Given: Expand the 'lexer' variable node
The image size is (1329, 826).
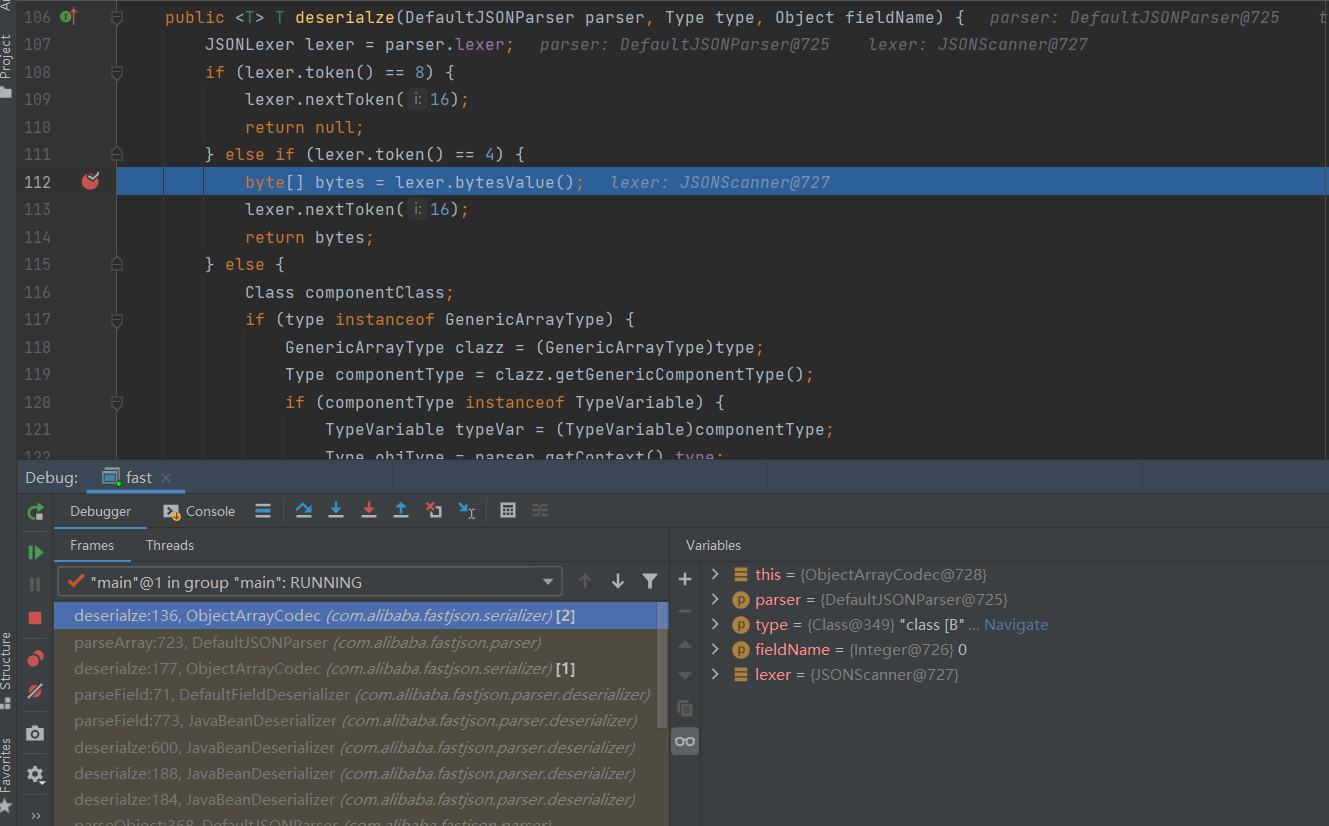Looking at the screenshot, I should pos(714,674).
